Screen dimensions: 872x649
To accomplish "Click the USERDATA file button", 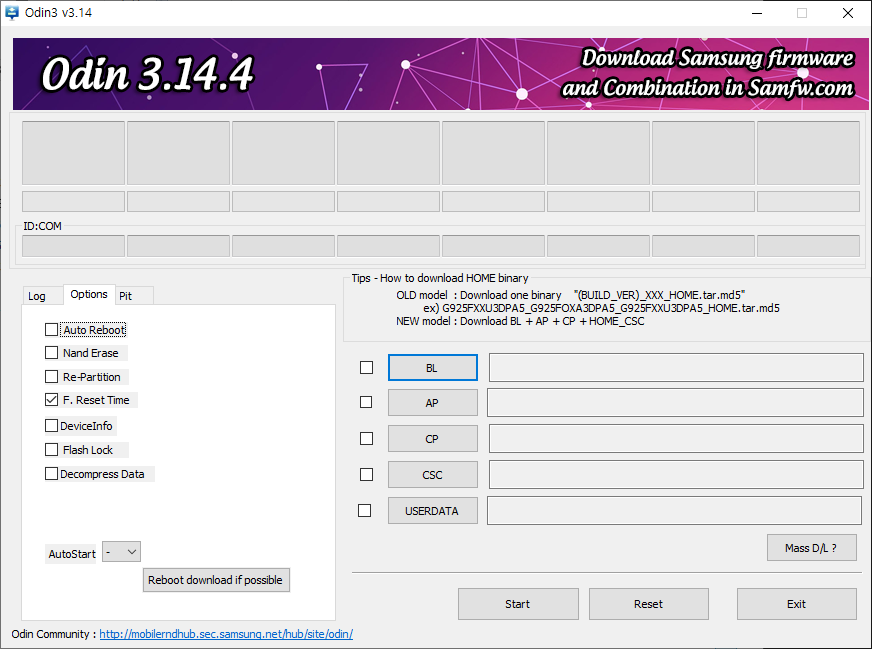I will [433, 511].
